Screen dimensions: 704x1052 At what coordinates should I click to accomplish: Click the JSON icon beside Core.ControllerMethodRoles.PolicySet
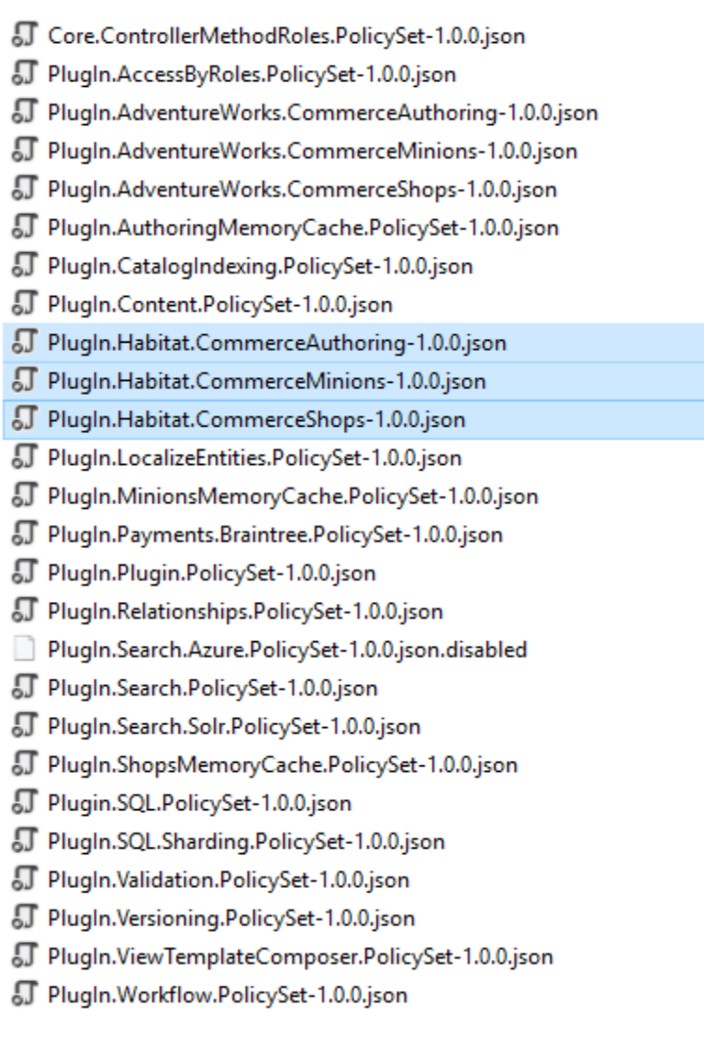24,35
